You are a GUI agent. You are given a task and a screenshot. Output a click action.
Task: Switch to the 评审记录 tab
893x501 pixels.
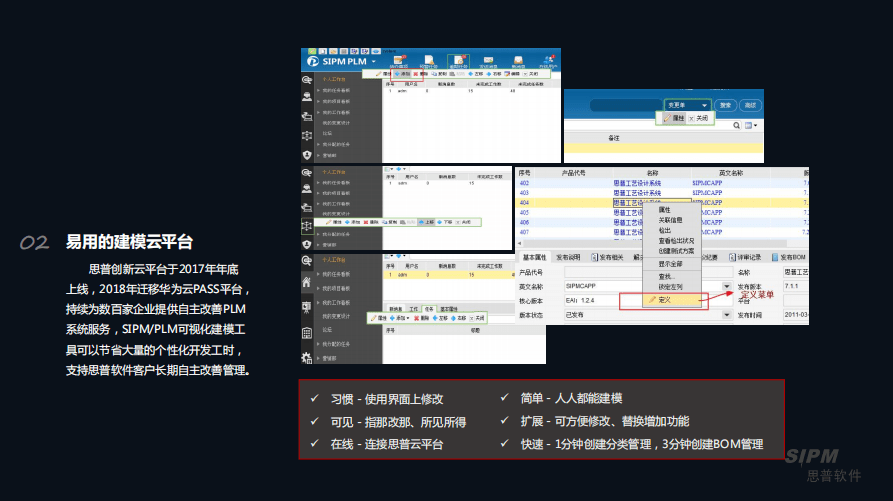pyautogui.click(x=745, y=257)
